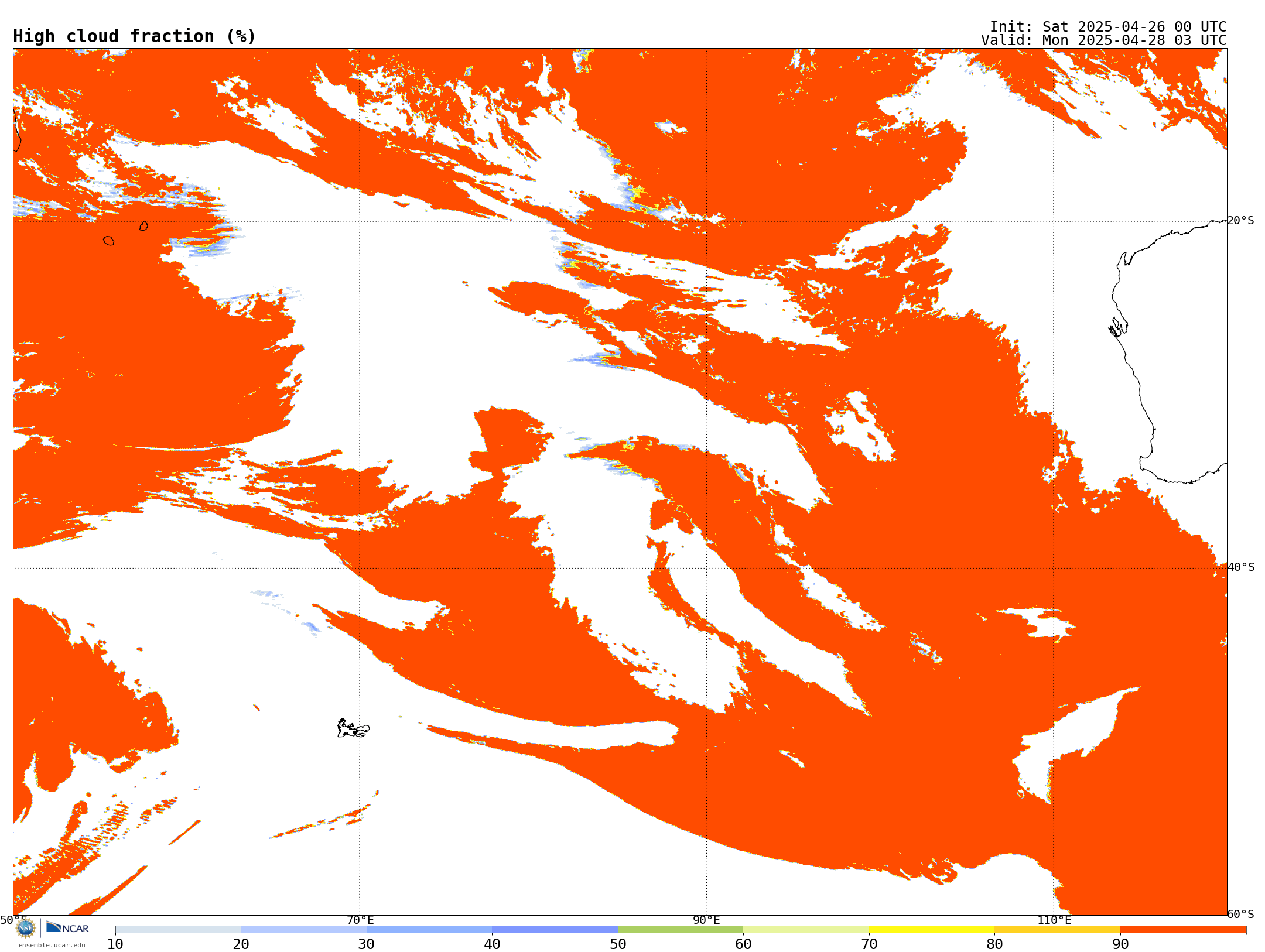This screenshot has width=1265, height=952.
Task: Click the periwinkle 40-50 colorbar segment
Action: pyautogui.click(x=555, y=930)
